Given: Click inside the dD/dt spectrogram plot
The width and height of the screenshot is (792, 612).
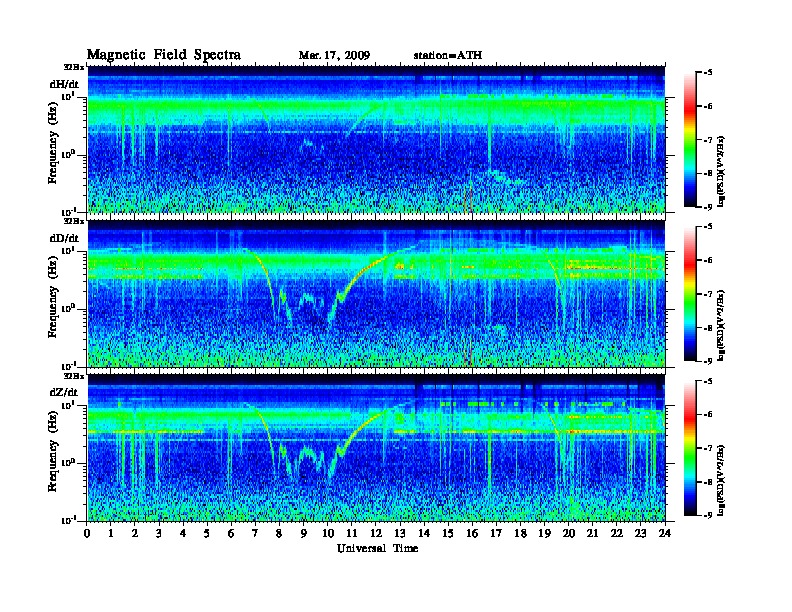Looking at the screenshot, I should (x=376, y=293).
